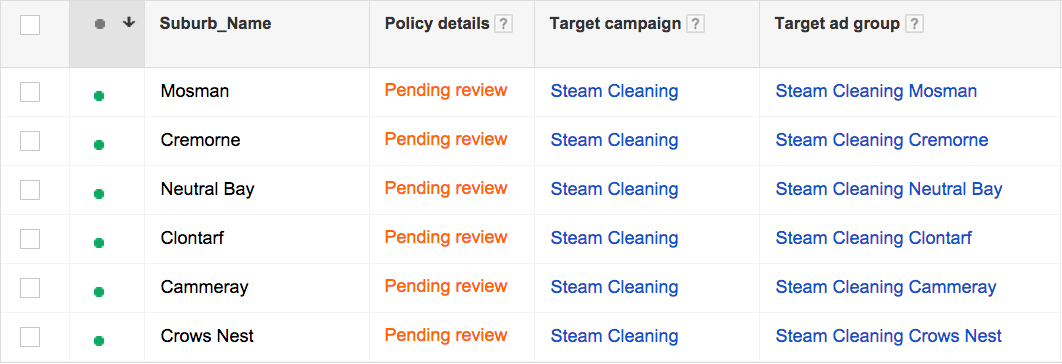The height and width of the screenshot is (364, 1062).
Task: Click Pending review status for Clontarf
Action: [446, 237]
